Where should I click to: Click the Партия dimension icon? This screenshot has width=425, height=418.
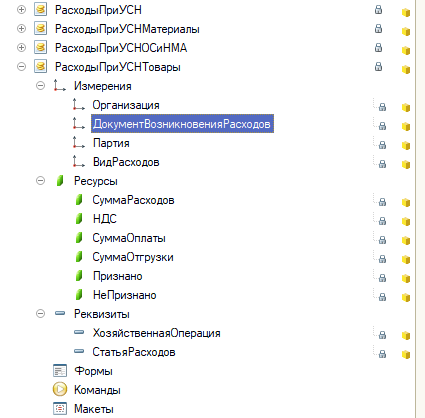tap(78, 142)
